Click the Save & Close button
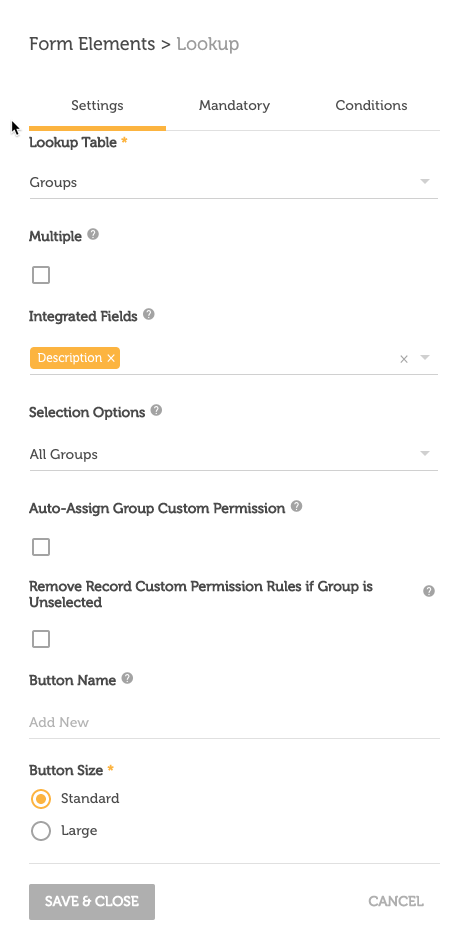This screenshot has height=929, width=471. (x=92, y=902)
